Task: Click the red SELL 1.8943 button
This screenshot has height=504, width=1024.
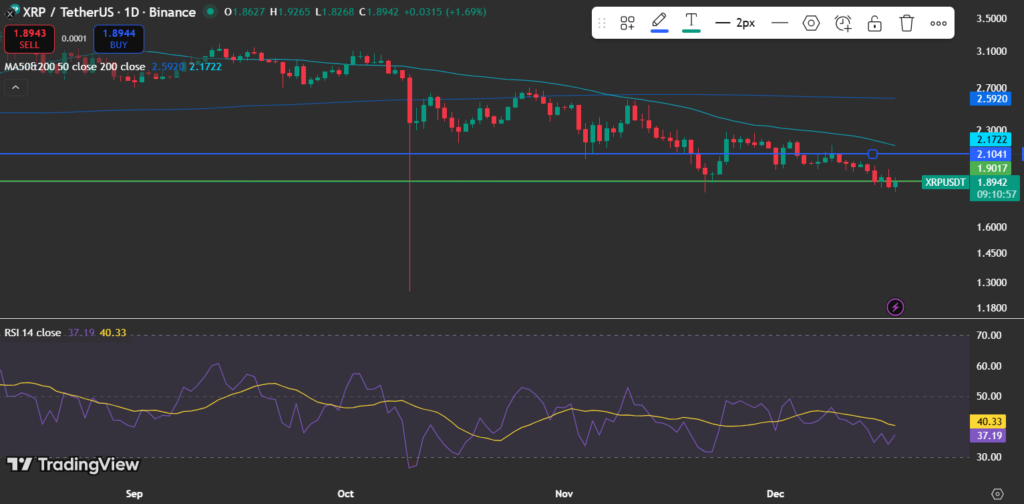Action: [29, 39]
